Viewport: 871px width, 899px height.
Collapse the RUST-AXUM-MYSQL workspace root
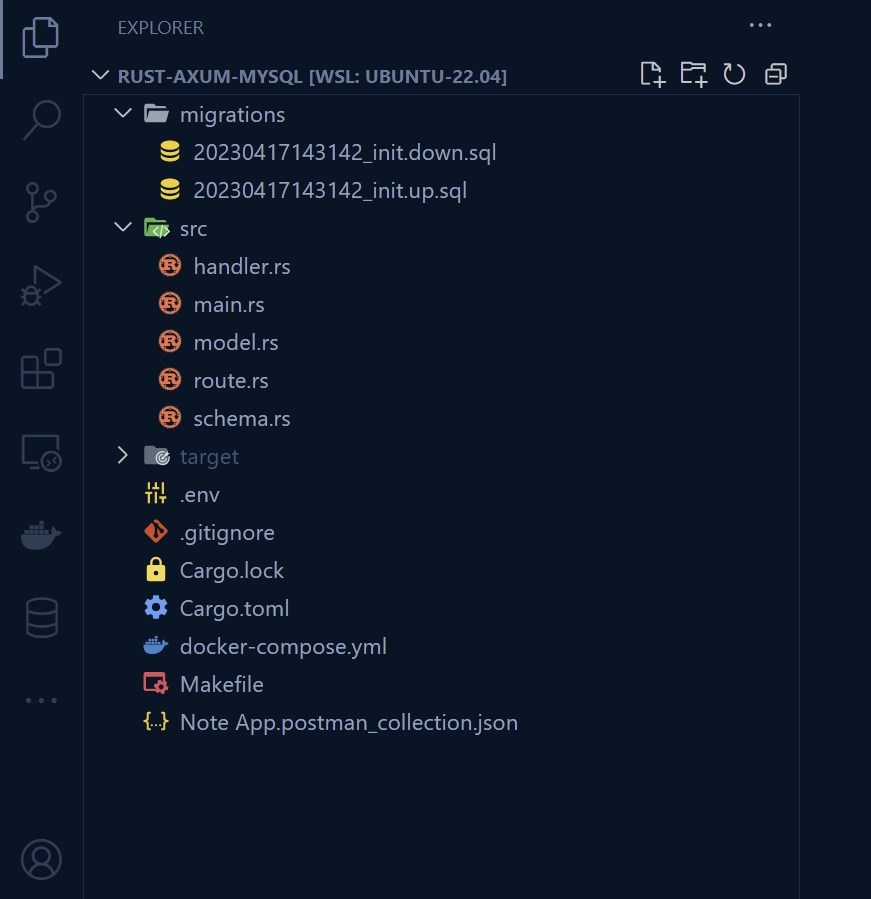(x=100, y=75)
